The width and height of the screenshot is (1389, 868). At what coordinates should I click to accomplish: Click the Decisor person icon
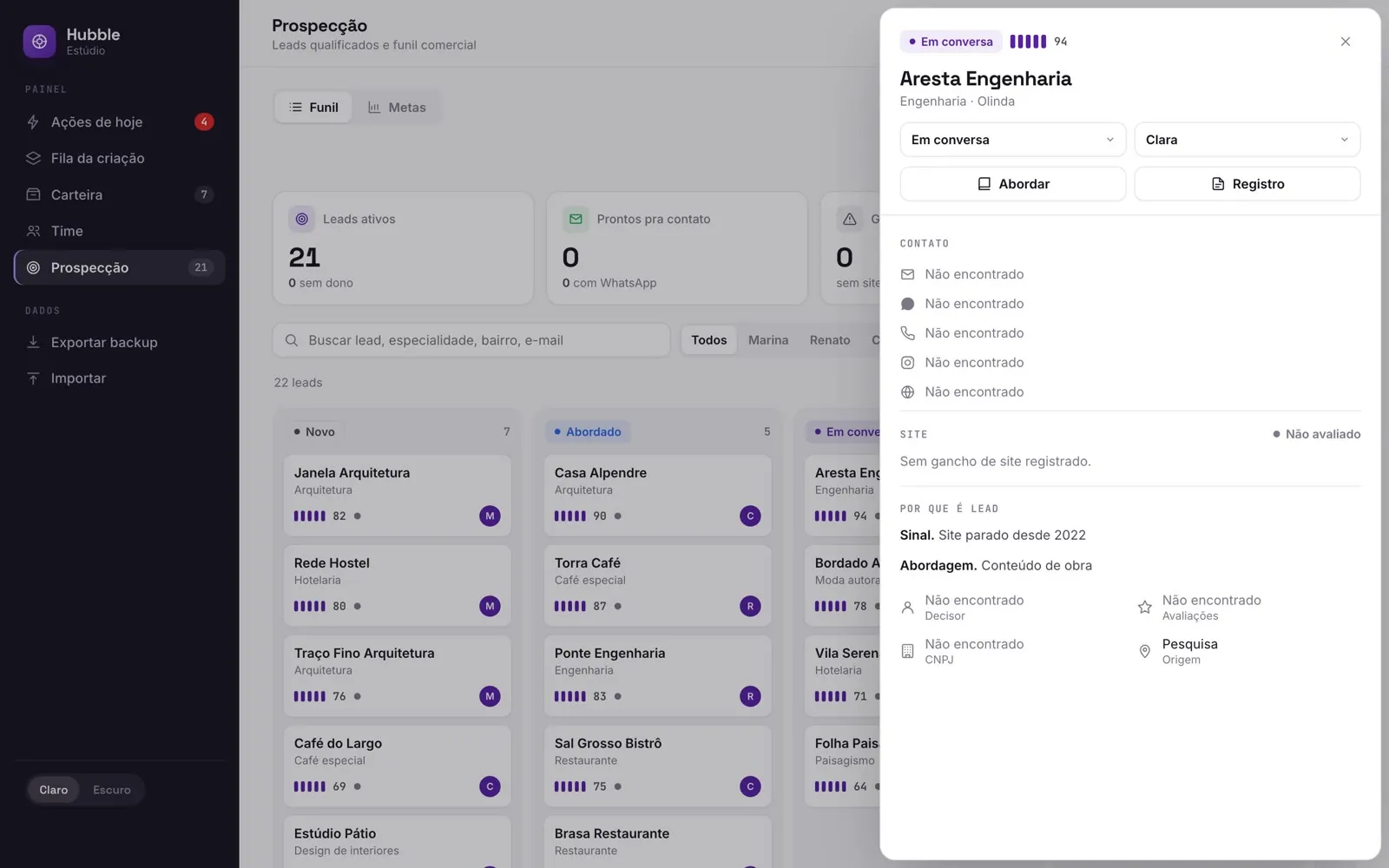907,608
